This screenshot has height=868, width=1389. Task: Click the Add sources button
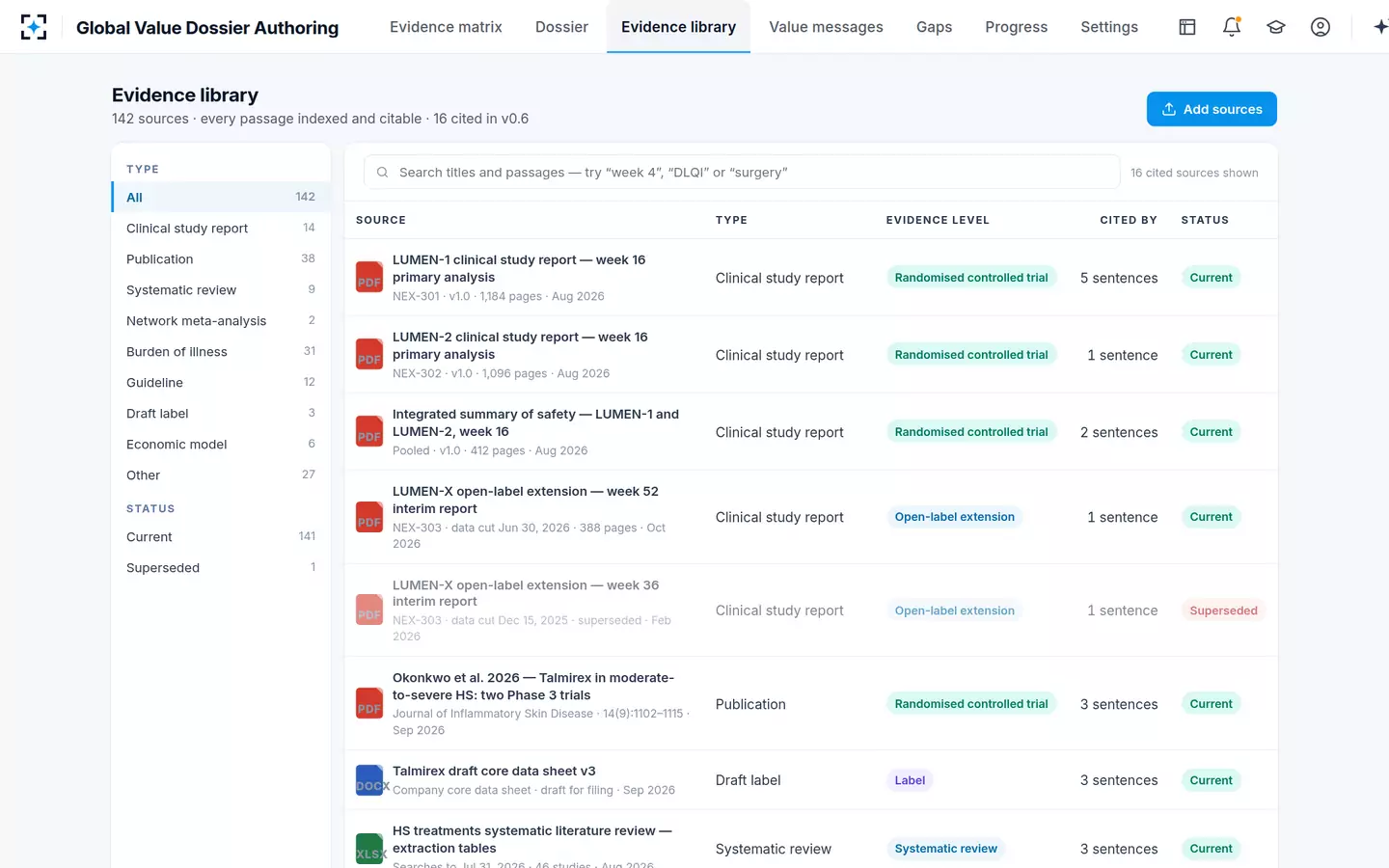point(1212,109)
